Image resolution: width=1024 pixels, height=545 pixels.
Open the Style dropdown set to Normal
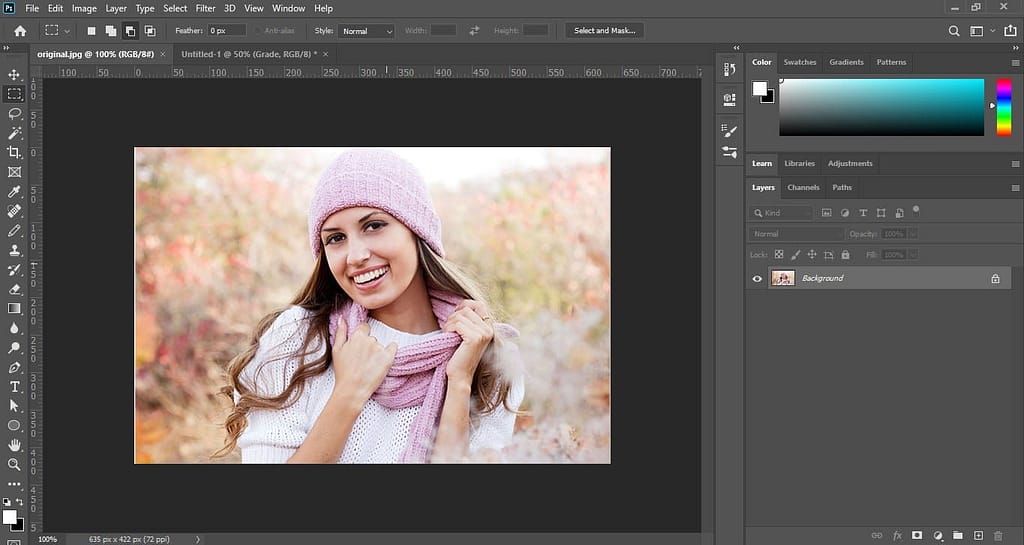click(366, 31)
